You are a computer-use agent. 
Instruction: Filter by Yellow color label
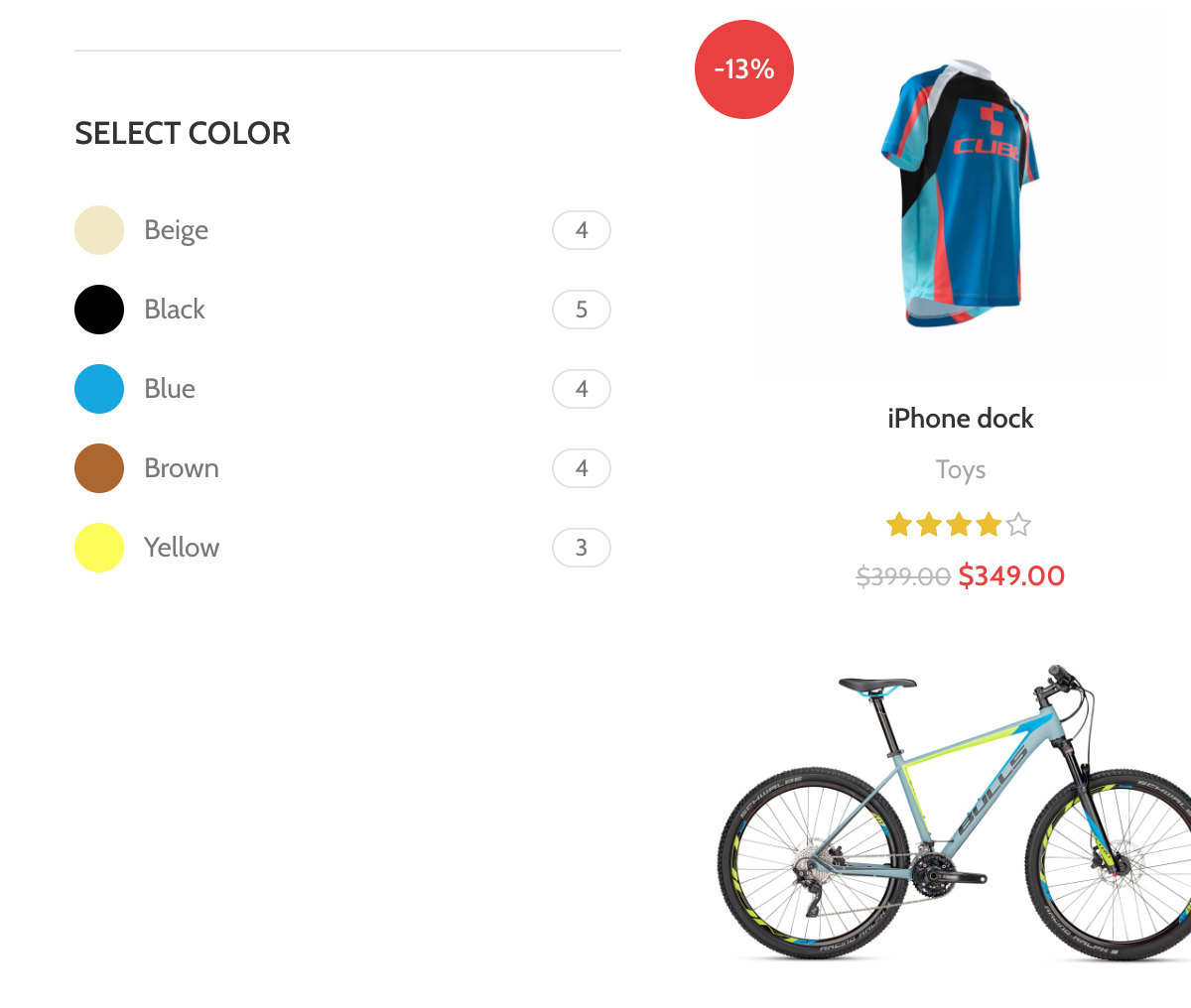point(182,548)
